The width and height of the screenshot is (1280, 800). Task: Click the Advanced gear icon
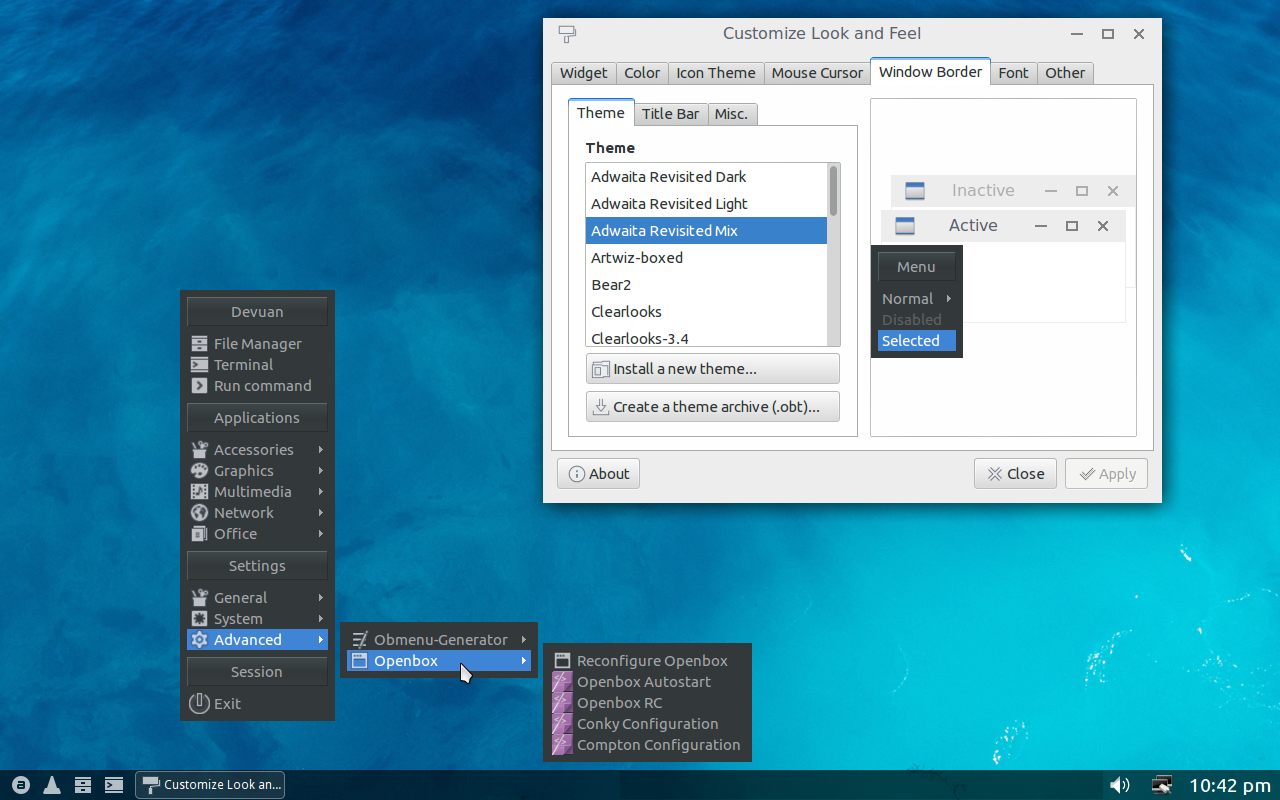click(199, 640)
